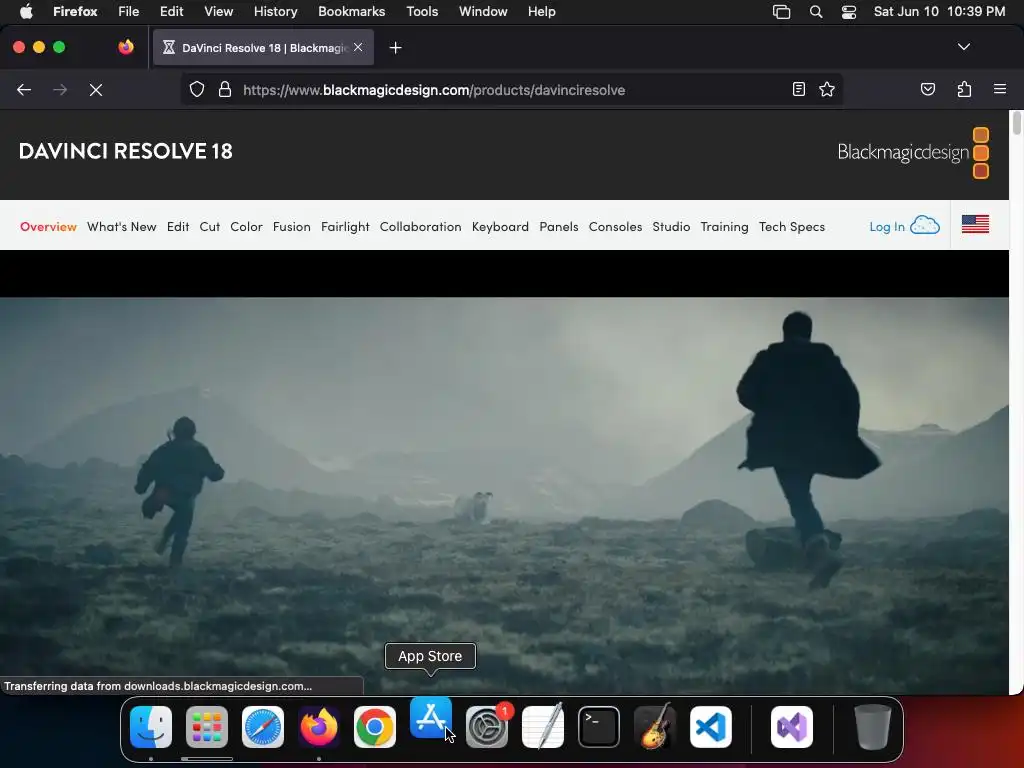Launch Google Chrome from the Dock
1024x768 pixels.
(x=375, y=727)
